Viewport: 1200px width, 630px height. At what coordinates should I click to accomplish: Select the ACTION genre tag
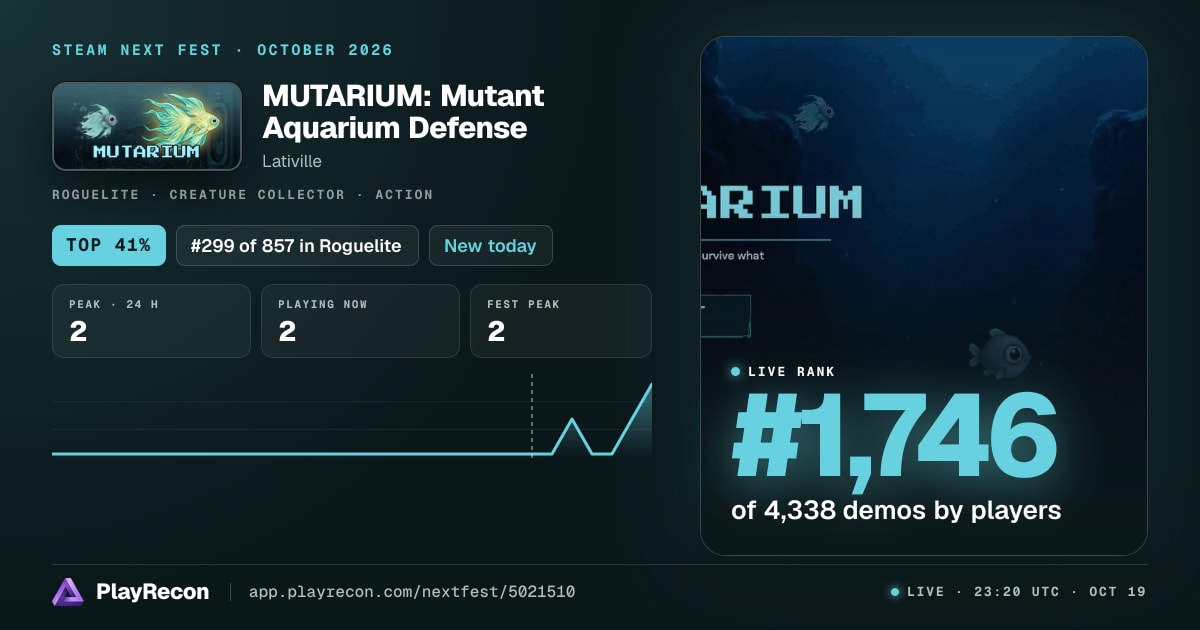pyautogui.click(x=404, y=195)
